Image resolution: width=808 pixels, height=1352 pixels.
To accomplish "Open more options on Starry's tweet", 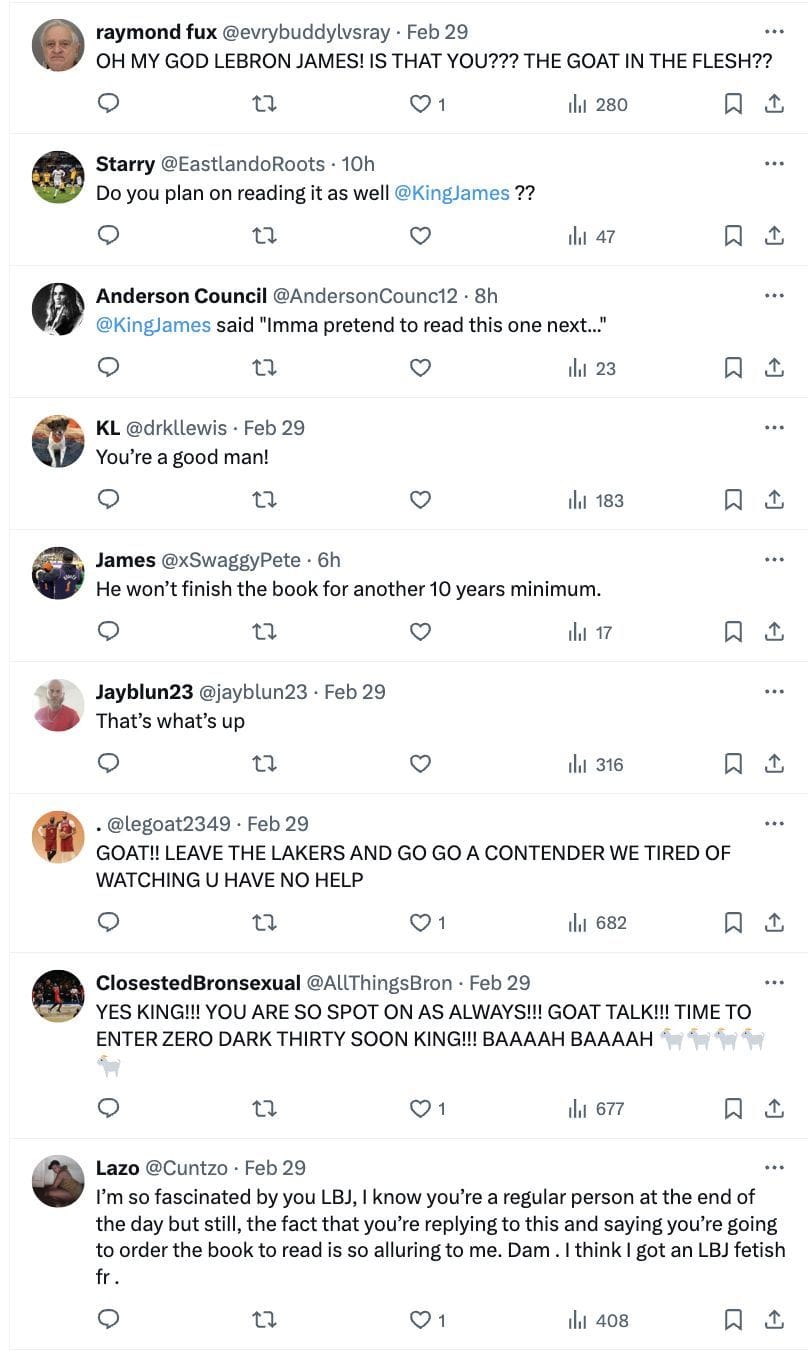I will (774, 163).
